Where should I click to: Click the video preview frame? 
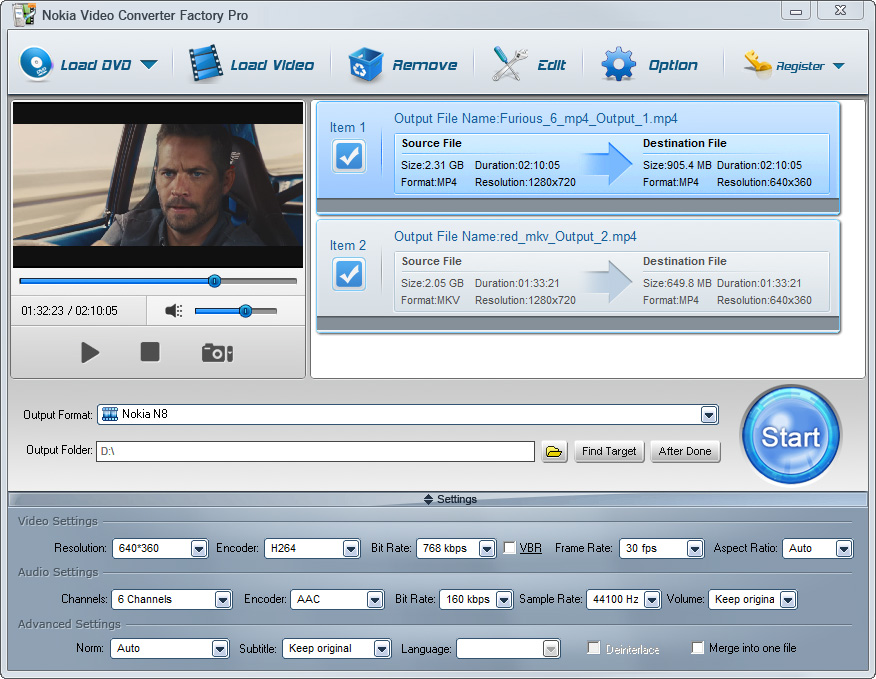158,184
